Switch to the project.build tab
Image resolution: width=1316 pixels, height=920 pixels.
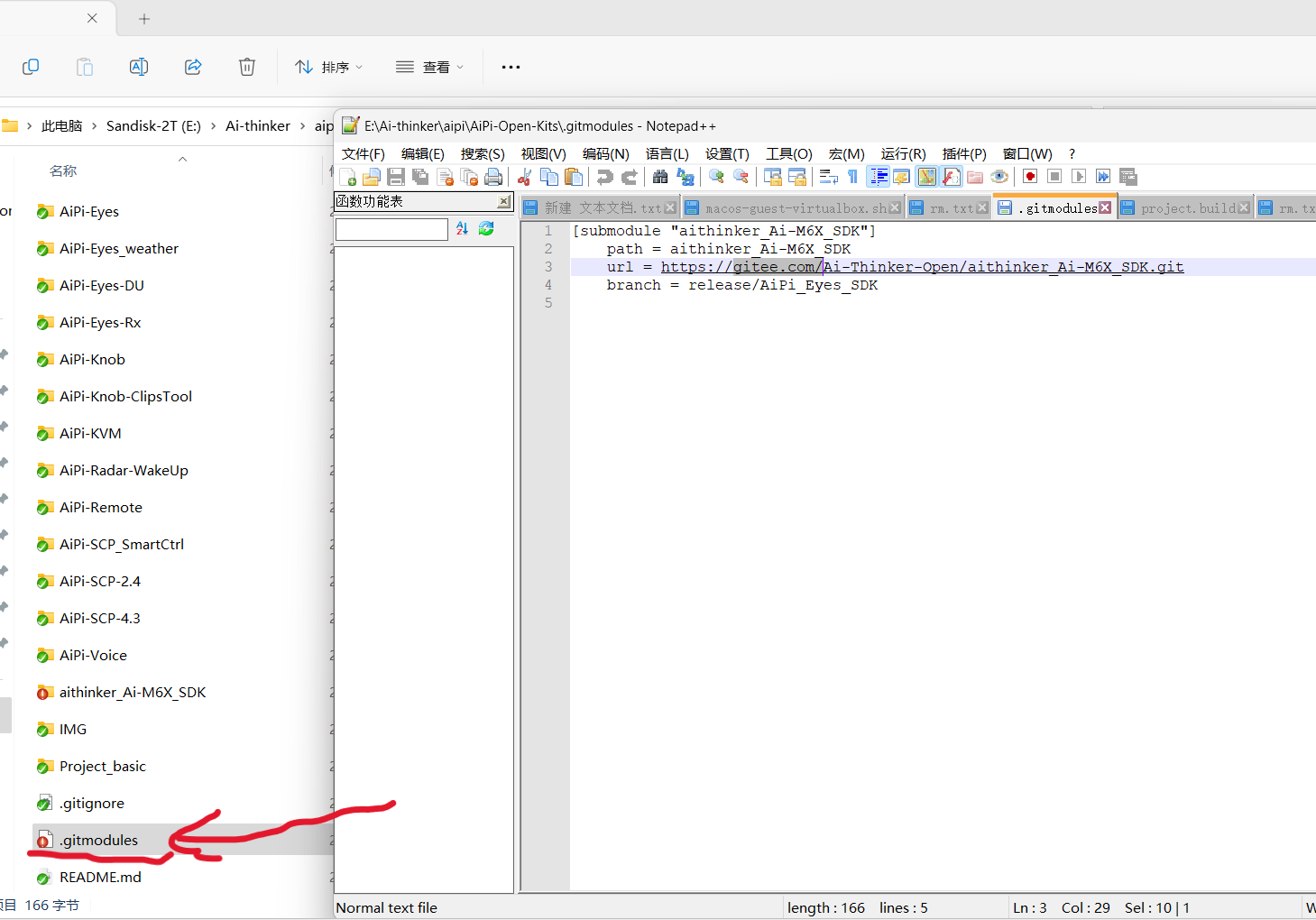(x=1185, y=208)
